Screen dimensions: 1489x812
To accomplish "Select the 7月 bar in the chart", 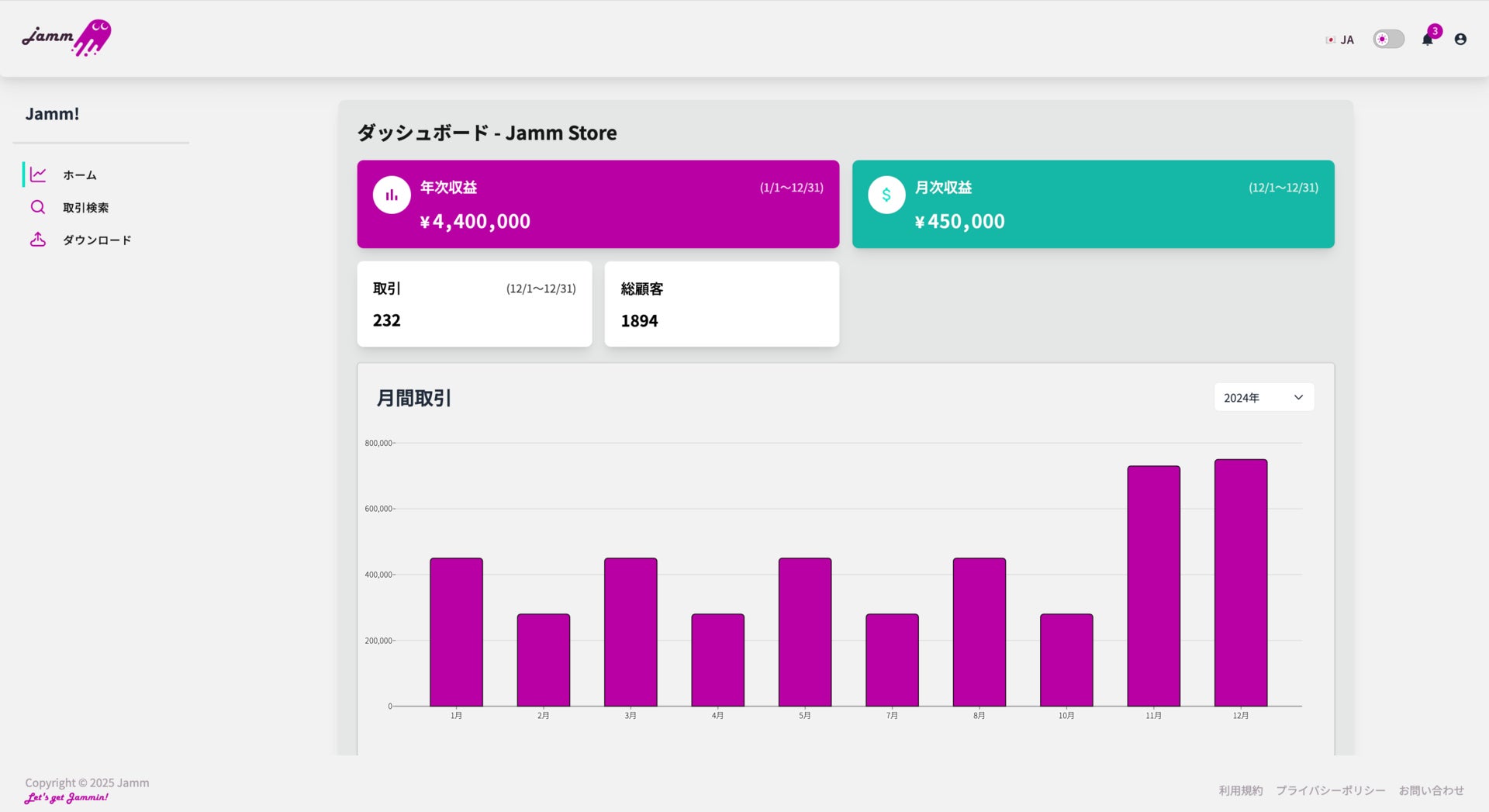I will click(892, 660).
